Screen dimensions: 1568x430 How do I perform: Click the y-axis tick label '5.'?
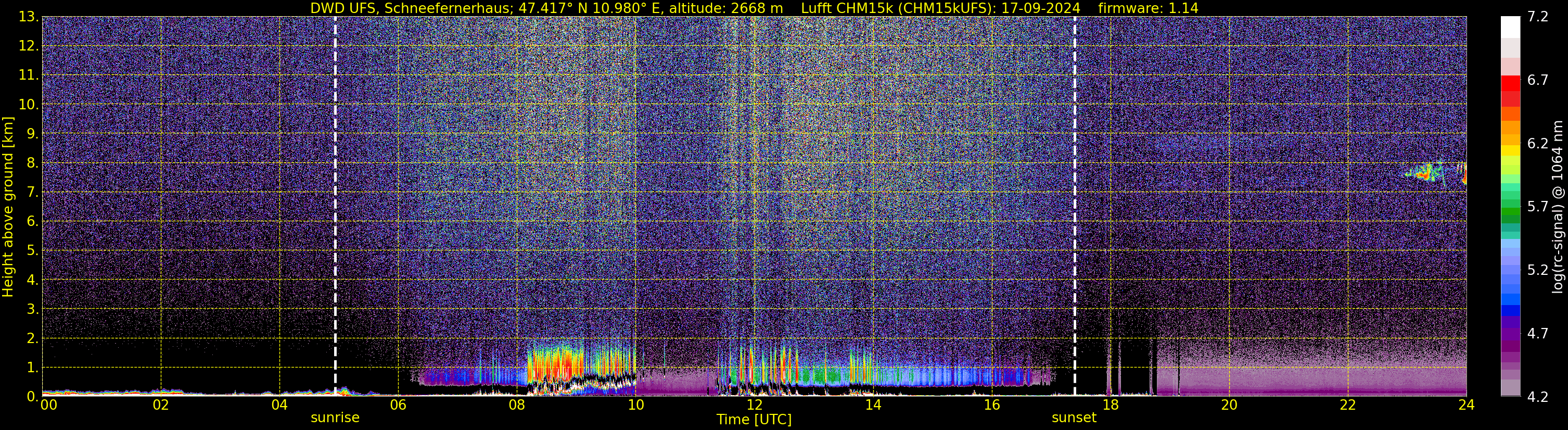(32, 251)
